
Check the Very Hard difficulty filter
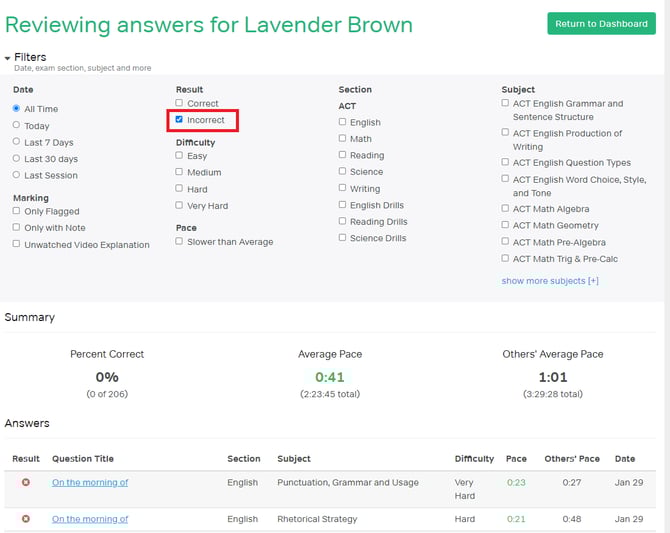(179, 206)
